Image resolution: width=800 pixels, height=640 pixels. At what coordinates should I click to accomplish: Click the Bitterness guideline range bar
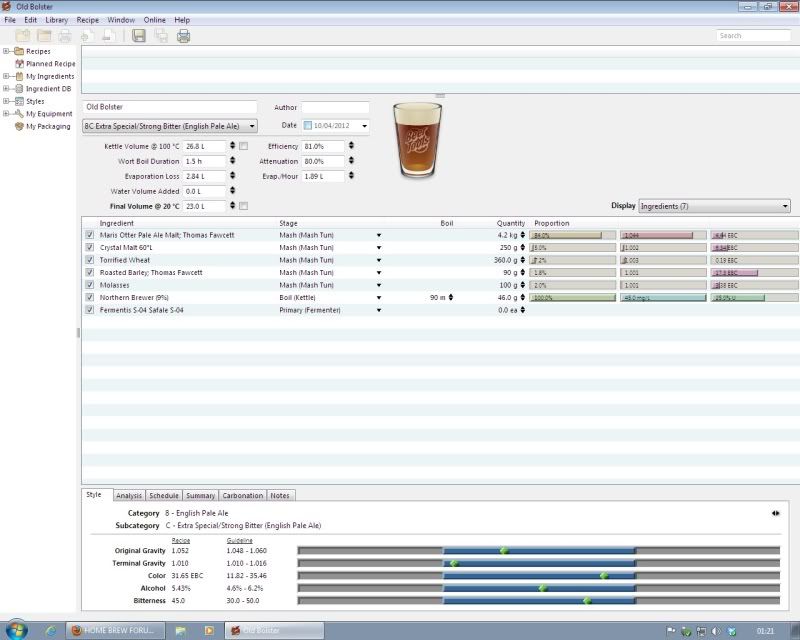[x=539, y=601]
